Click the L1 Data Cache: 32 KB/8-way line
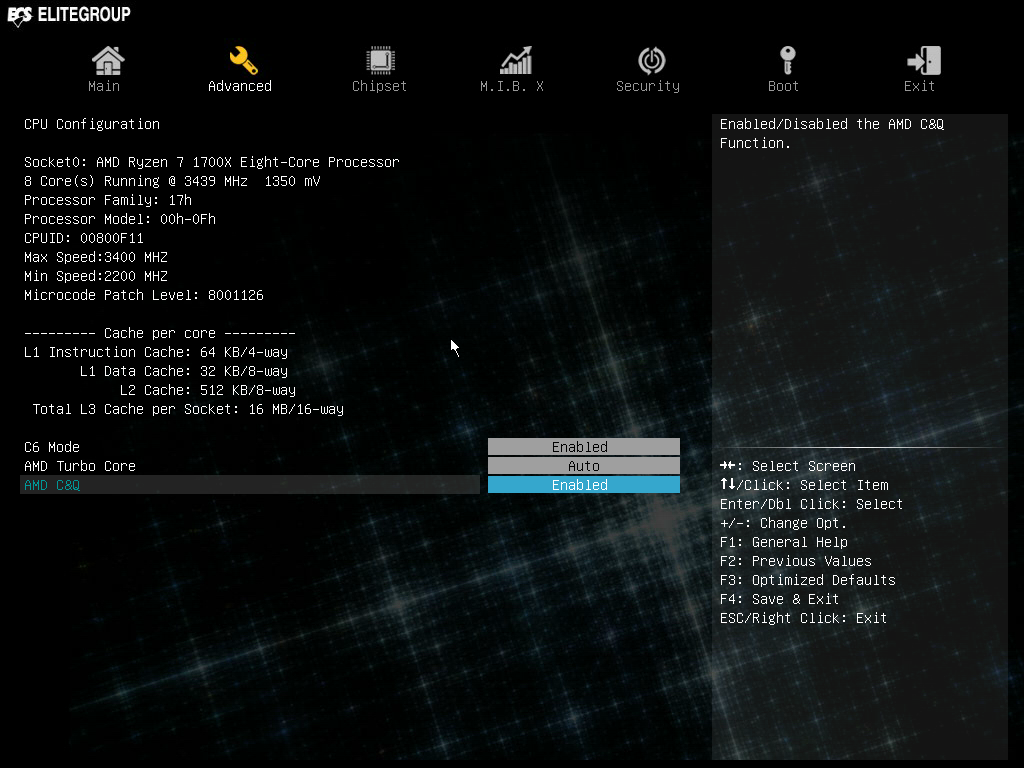Screen dimensions: 1024x768 (184, 371)
